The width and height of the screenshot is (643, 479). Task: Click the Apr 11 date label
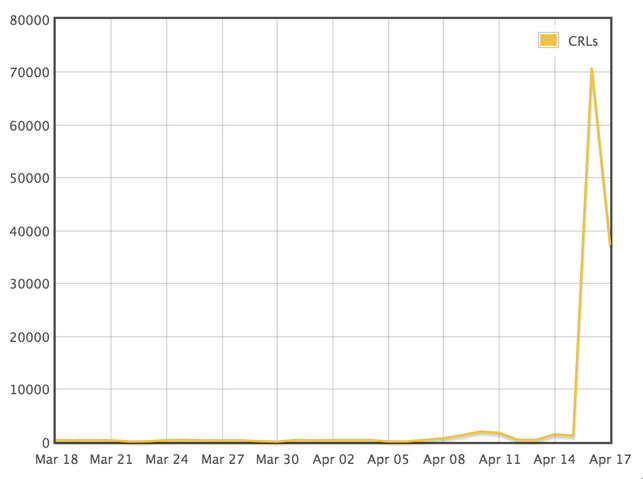tap(499, 460)
